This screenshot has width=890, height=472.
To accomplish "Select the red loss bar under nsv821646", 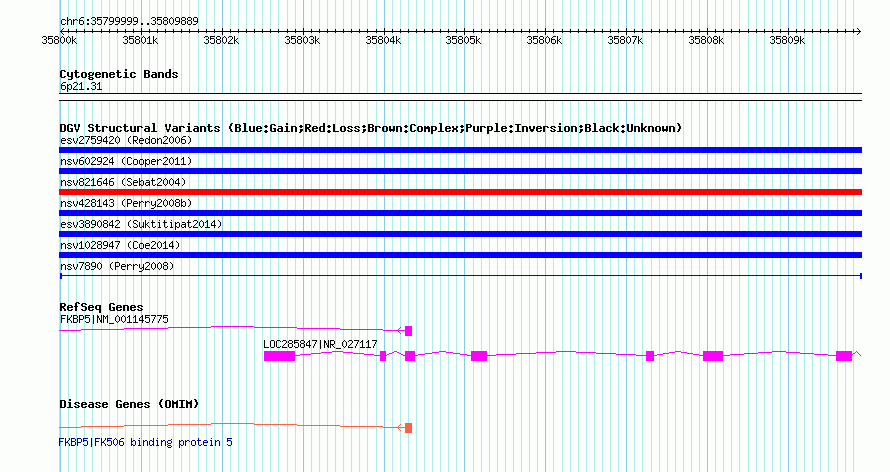I will 460,192.
